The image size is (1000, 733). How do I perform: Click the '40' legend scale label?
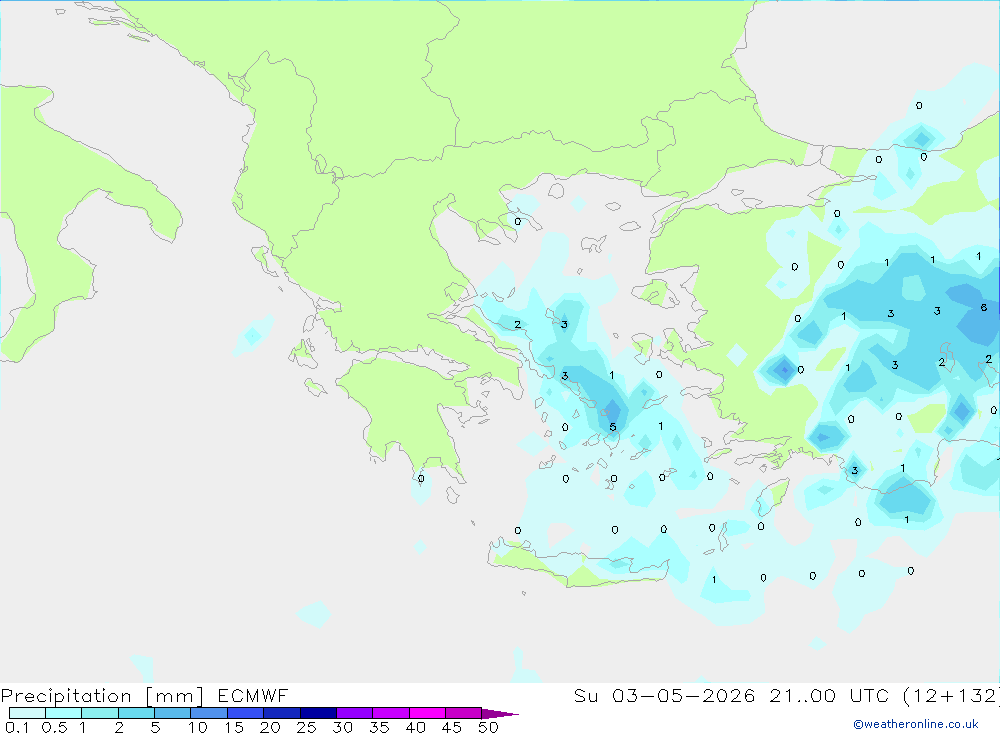tap(416, 727)
